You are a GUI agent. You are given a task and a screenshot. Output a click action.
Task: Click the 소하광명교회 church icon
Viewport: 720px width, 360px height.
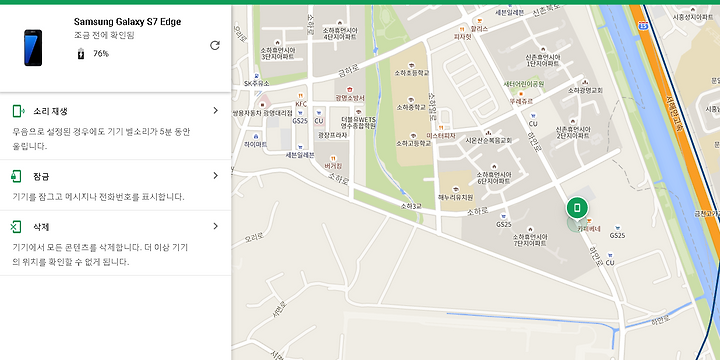click(585, 83)
